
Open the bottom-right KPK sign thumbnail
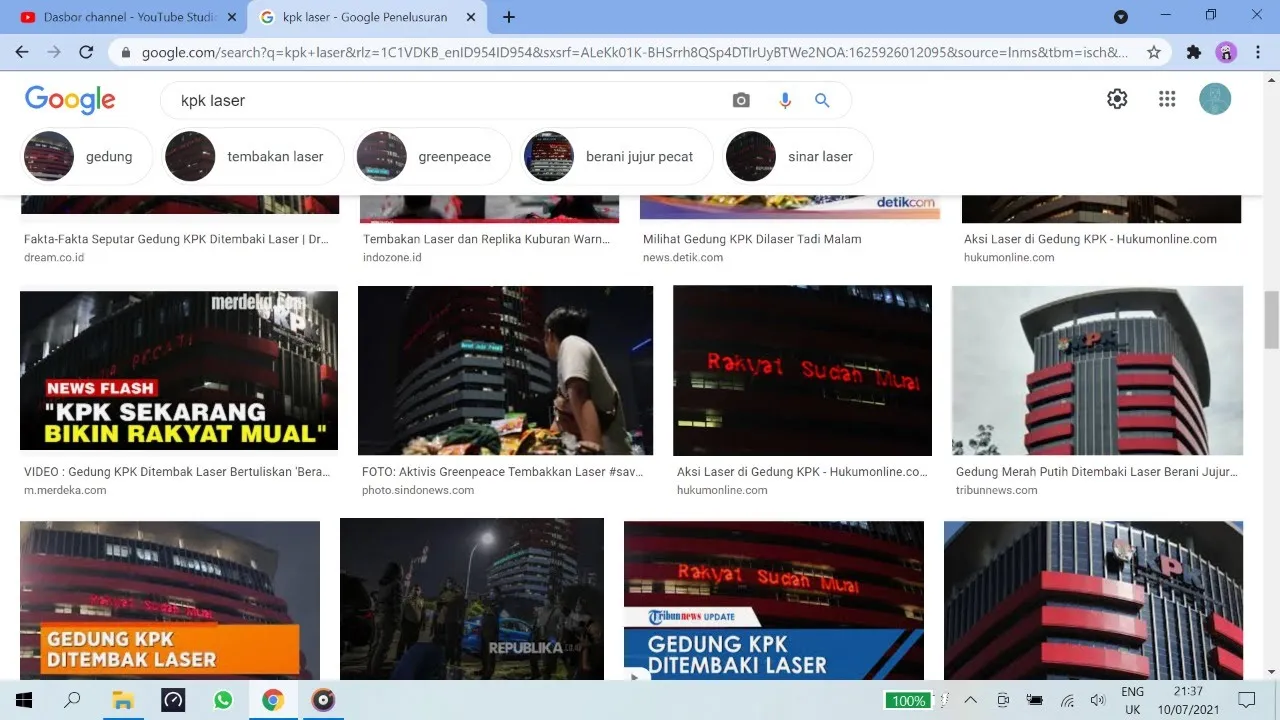pyautogui.click(x=1093, y=600)
